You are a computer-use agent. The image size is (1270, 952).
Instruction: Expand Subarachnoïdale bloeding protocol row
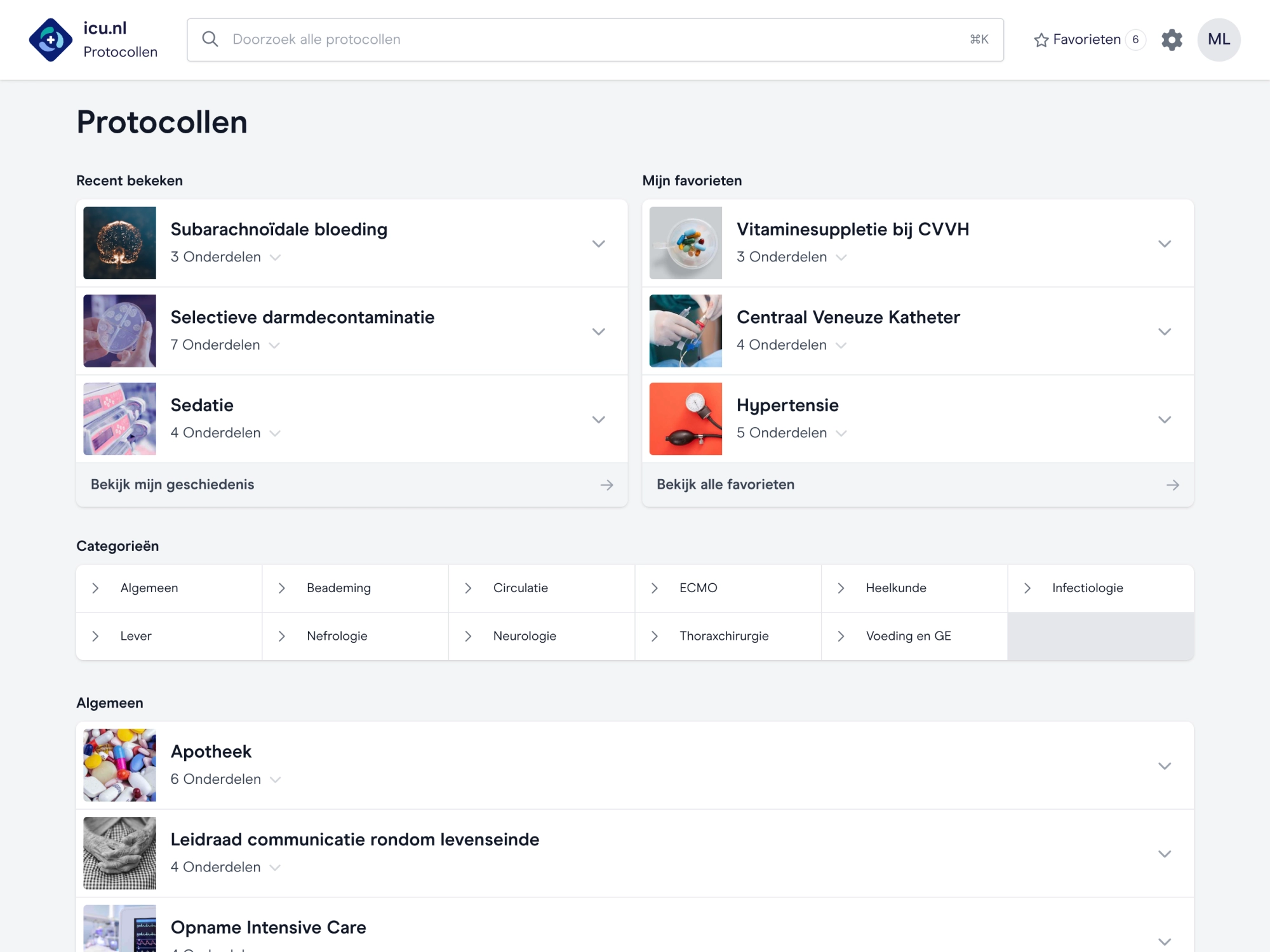598,244
